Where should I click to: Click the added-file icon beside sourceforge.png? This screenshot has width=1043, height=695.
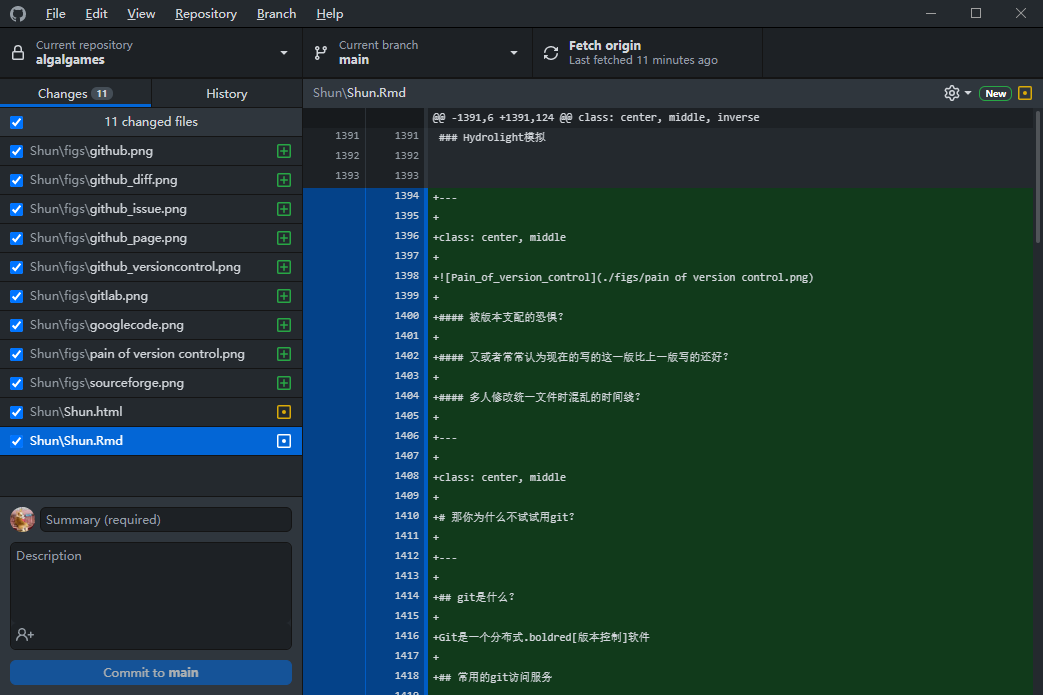(x=284, y=382)
